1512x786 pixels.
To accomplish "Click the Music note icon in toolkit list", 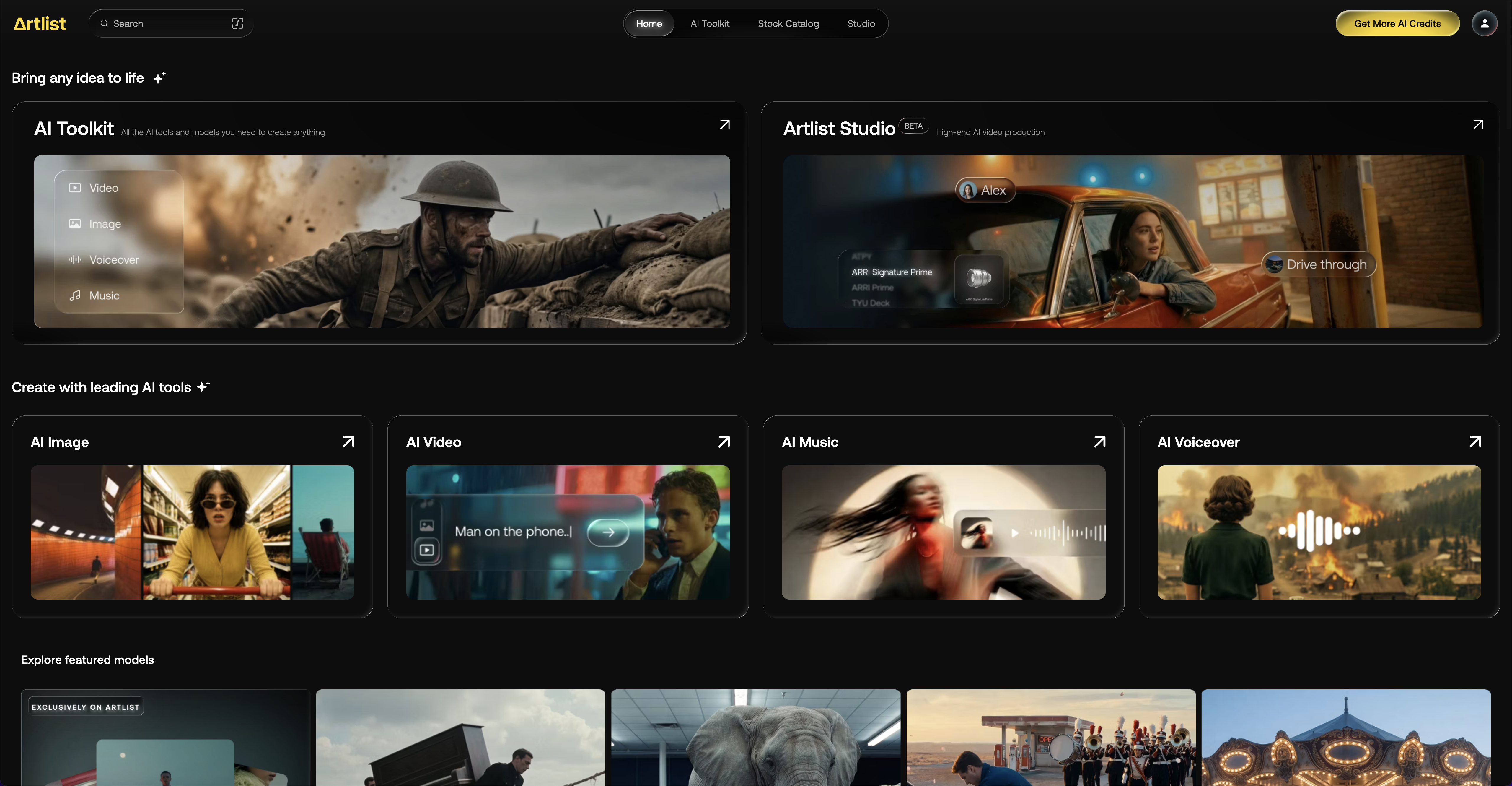I will [75, 295].
